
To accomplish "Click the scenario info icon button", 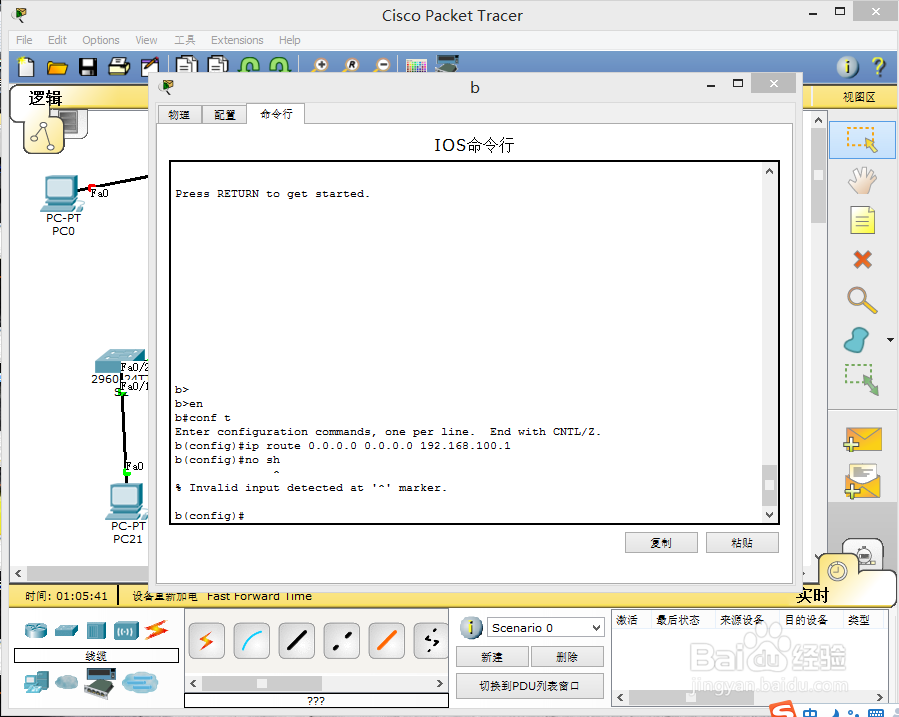I will (471, 628).
